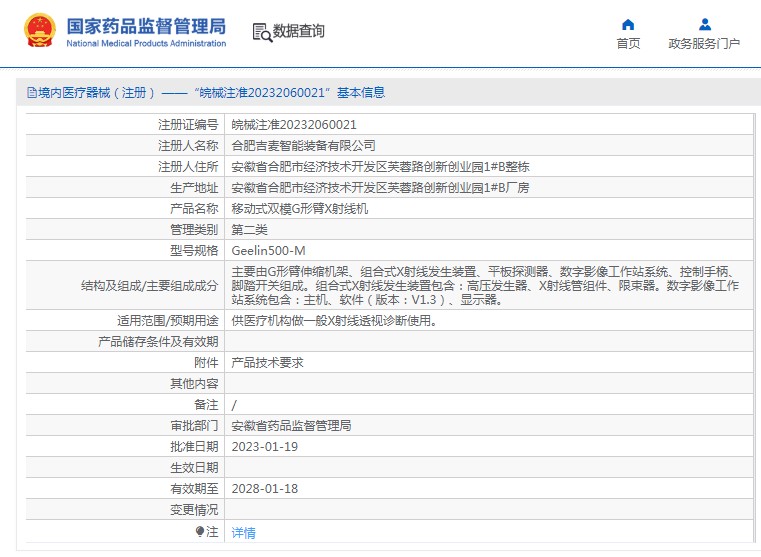
Task: Select the slash value in 备注 row
Action: click(234, 405)
